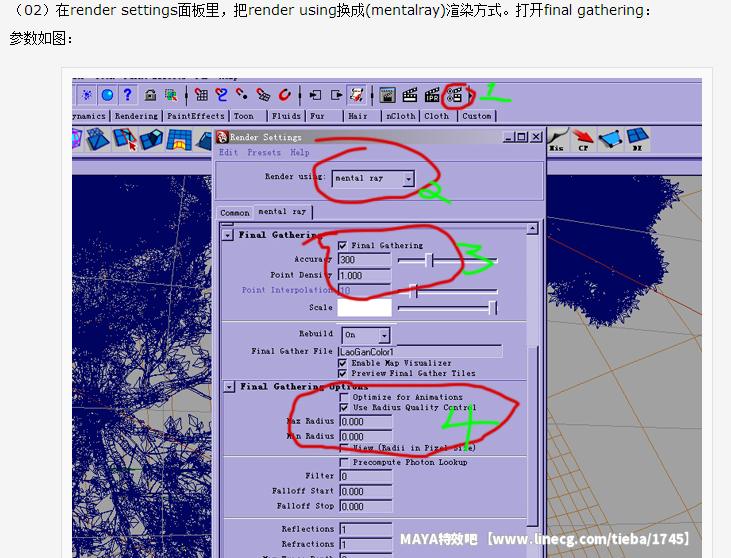Click the blue sphere selection mask icon
Image resolution: width=731 pixels, height=558 pixels.
[107, 95]
